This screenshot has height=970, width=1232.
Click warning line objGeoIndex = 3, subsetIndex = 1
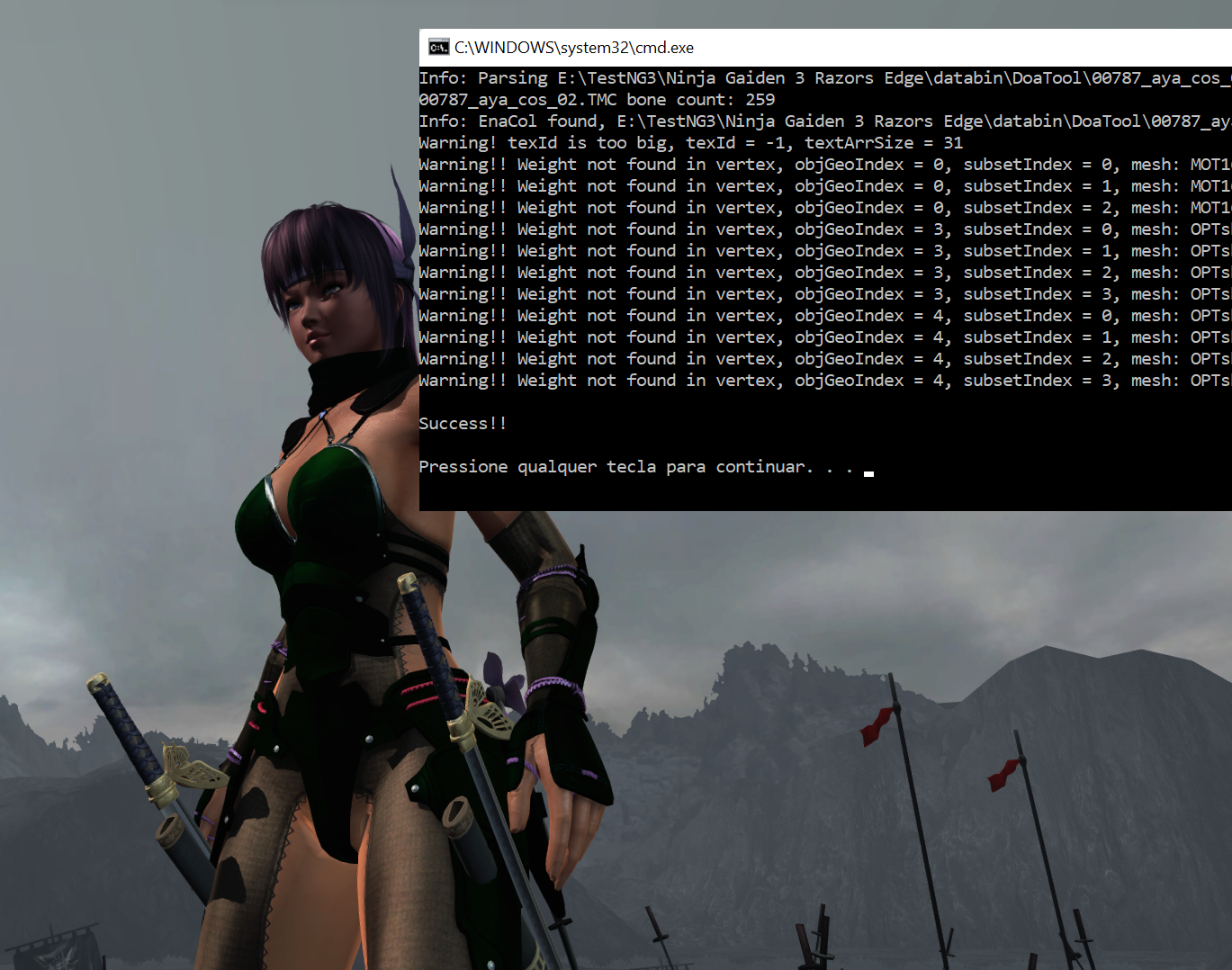click(x=825, y=251)
